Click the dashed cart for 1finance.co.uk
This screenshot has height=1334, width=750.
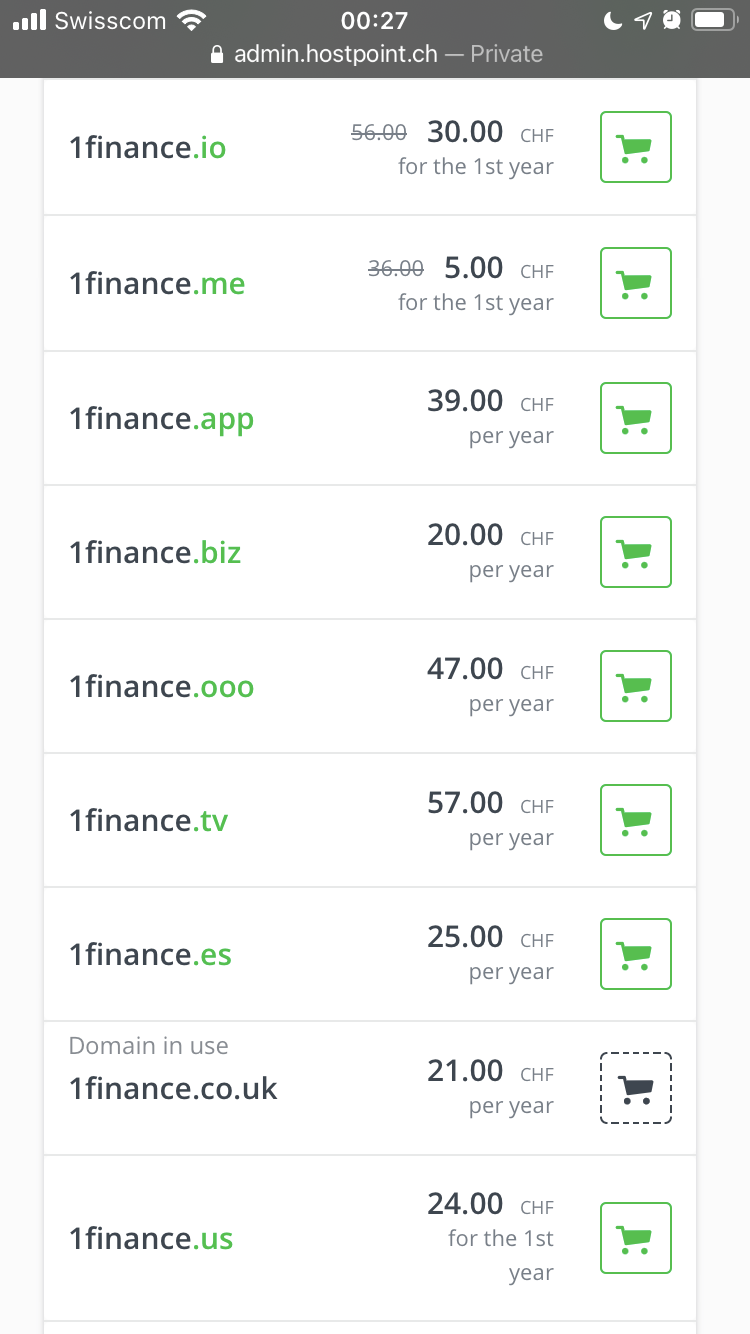(635, 1087)
